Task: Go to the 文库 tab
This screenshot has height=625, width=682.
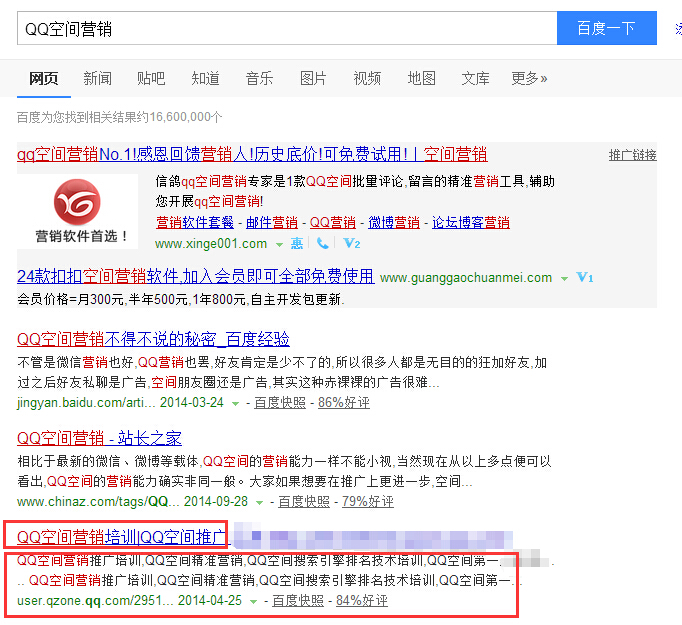Action: [x=475, y=79]
